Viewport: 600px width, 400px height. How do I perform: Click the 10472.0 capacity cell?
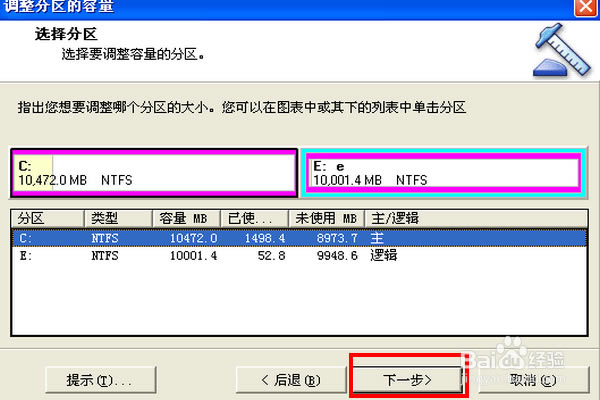click(x=194, y=238)
